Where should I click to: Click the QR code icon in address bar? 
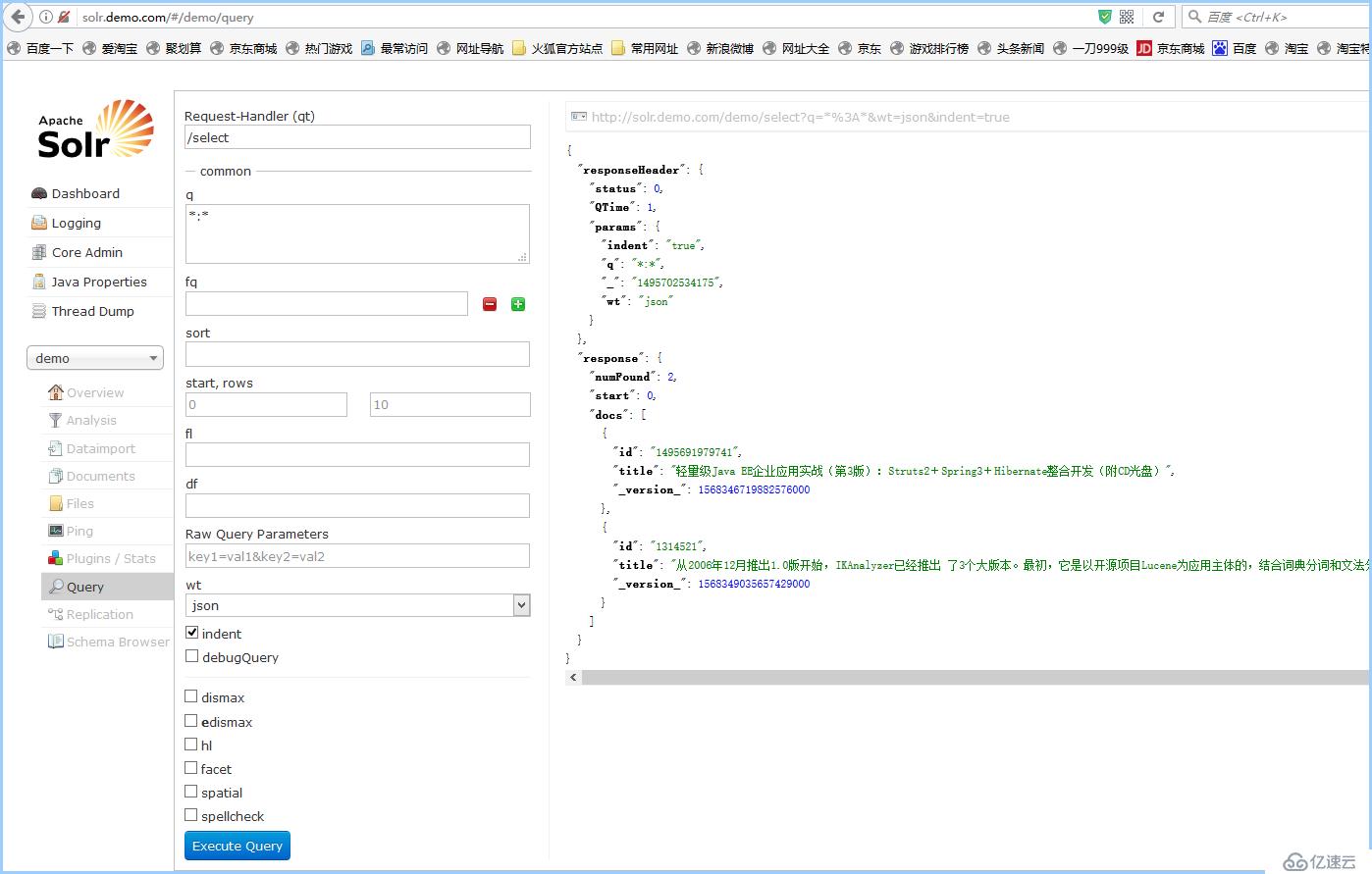pos(1127,17)
